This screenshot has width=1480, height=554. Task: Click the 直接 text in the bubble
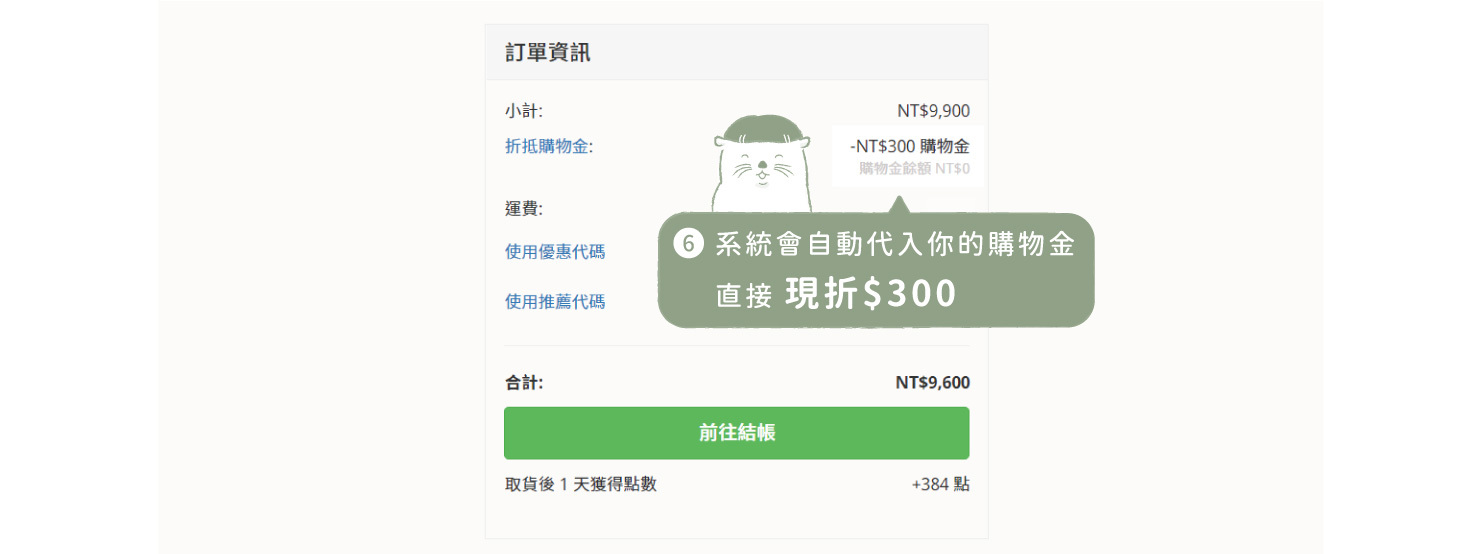coord(743,296)
